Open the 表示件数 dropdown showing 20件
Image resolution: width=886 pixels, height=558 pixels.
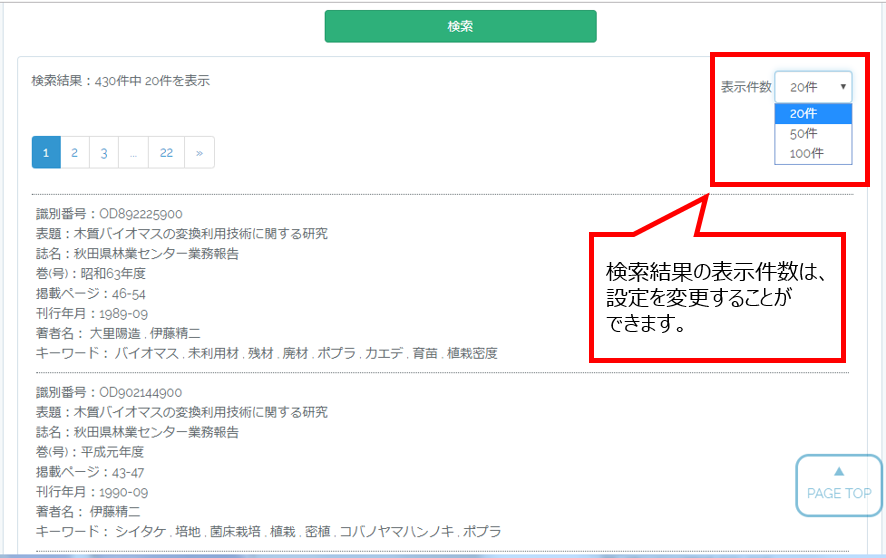tap(813, 87)
